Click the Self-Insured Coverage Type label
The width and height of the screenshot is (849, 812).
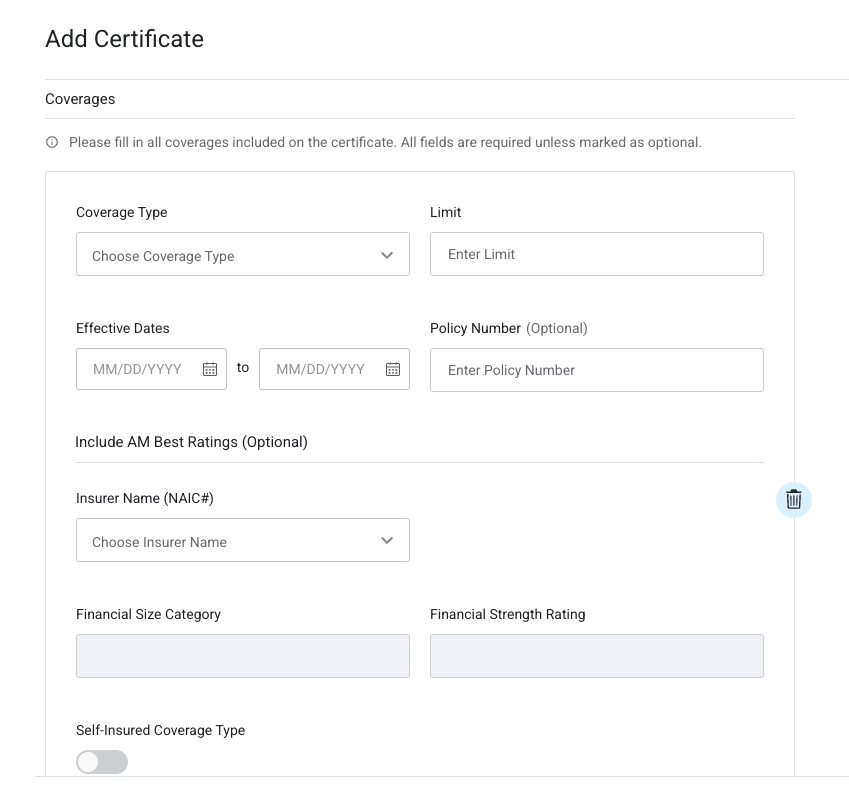[160, 730]
